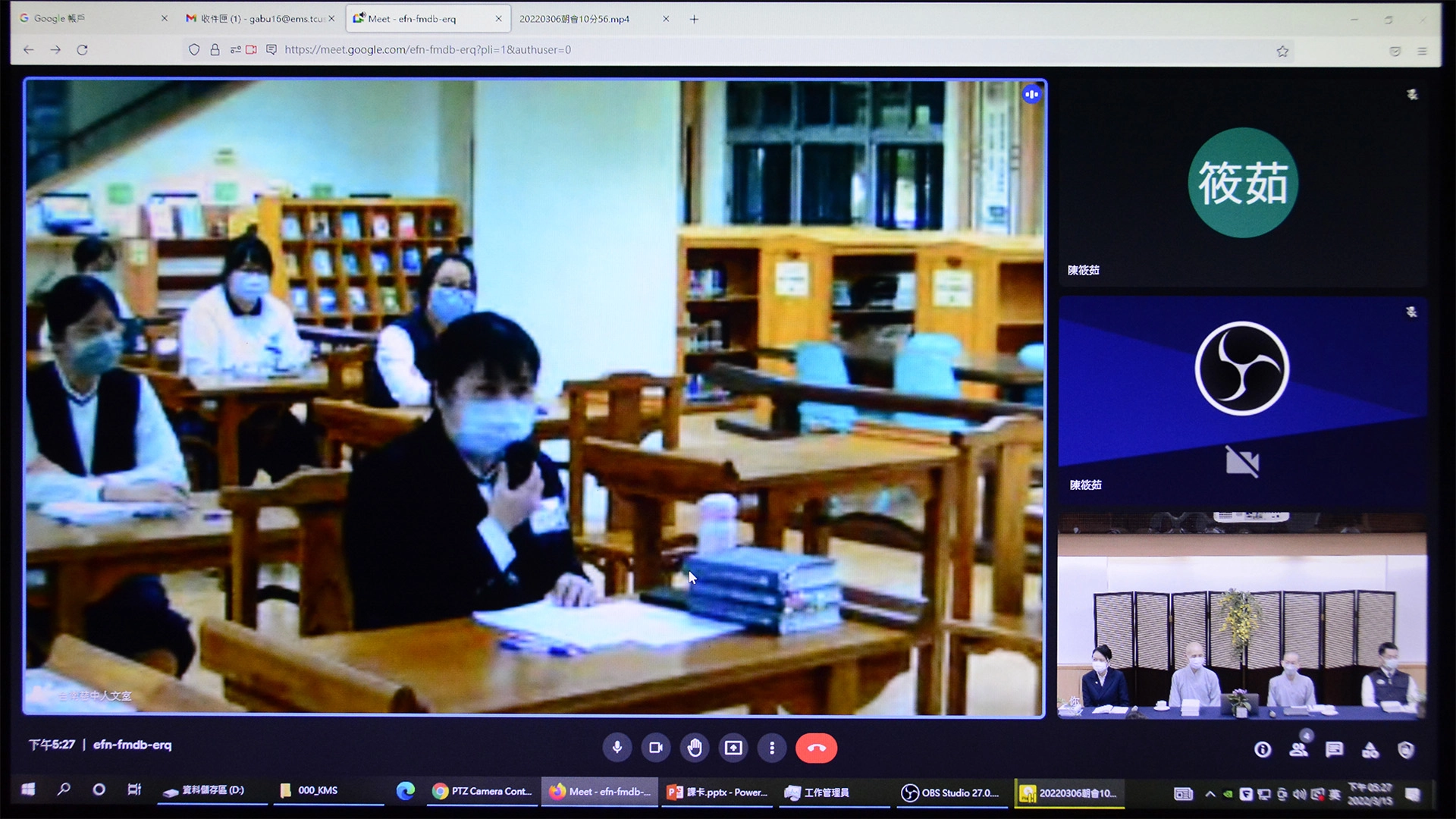
Task: Turn off the camera in Meet
Action: click(656, 748)
